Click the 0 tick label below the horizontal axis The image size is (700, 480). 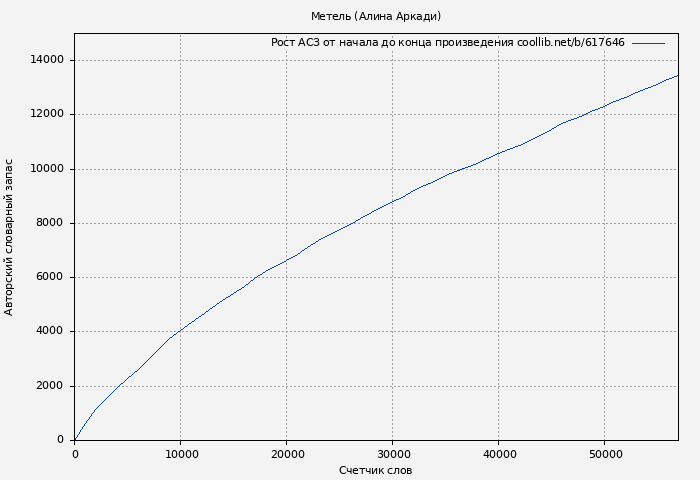pyautogui.click(x=75, y=454)
